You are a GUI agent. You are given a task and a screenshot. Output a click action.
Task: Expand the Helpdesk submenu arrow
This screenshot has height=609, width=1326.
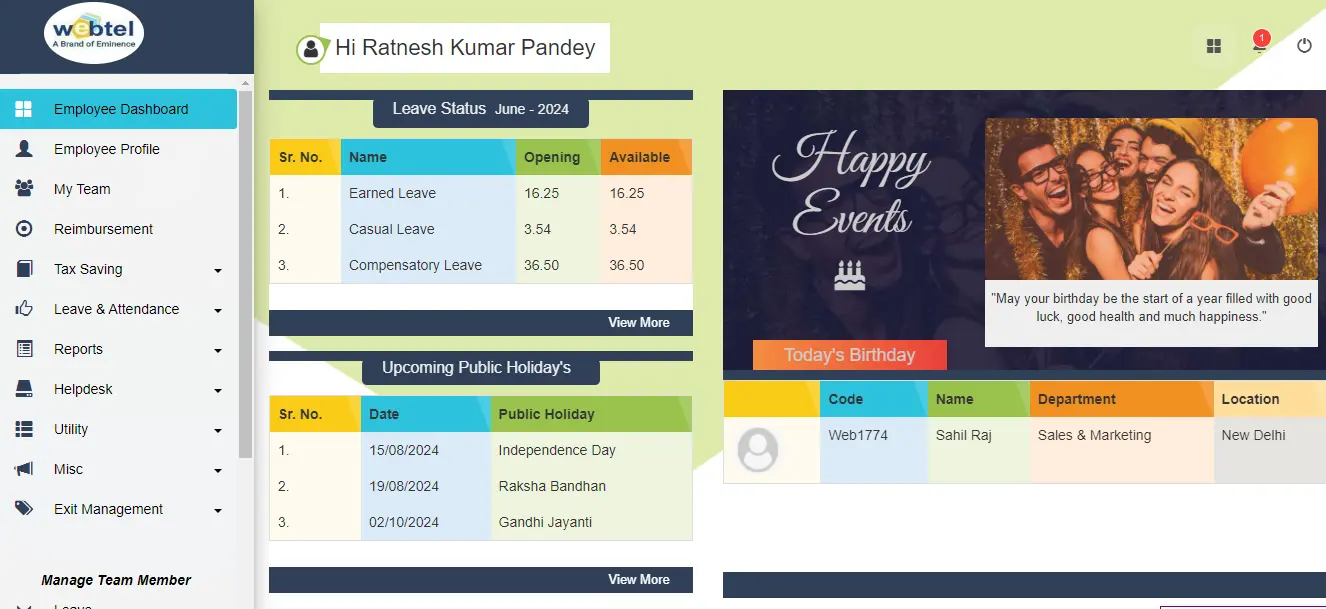click(218, 390)
